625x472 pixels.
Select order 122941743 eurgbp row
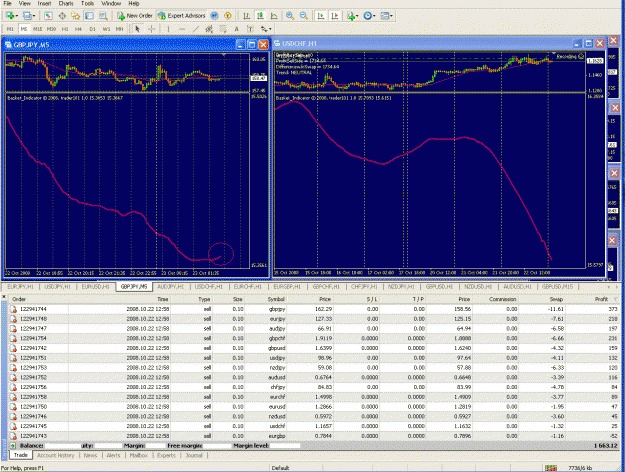314,436
